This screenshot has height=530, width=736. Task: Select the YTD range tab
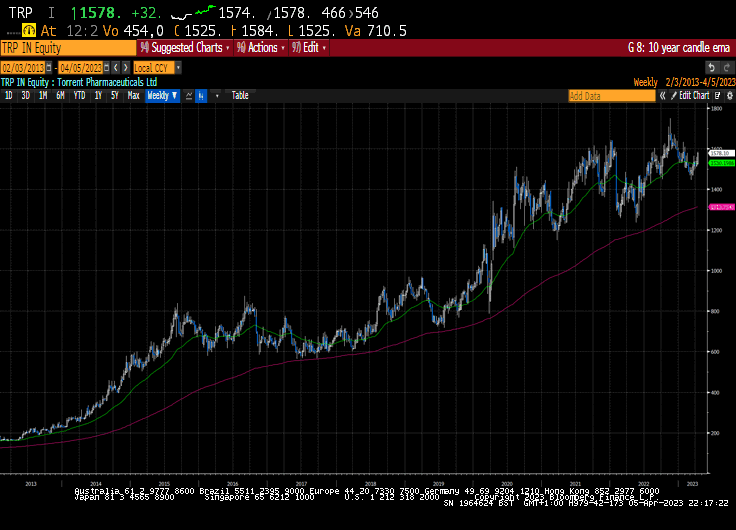[79, 96]
